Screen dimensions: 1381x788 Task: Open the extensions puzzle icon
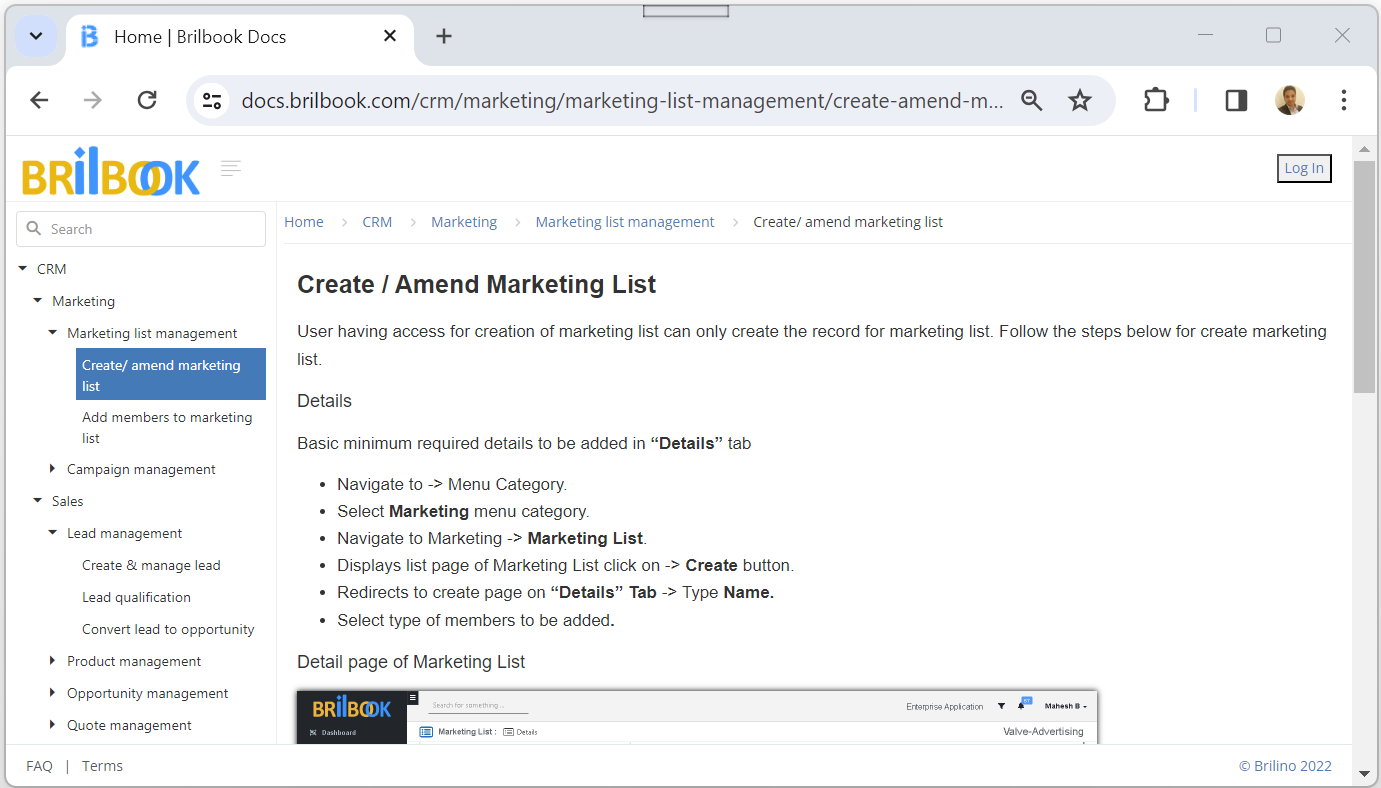[x=1156, y=100]
